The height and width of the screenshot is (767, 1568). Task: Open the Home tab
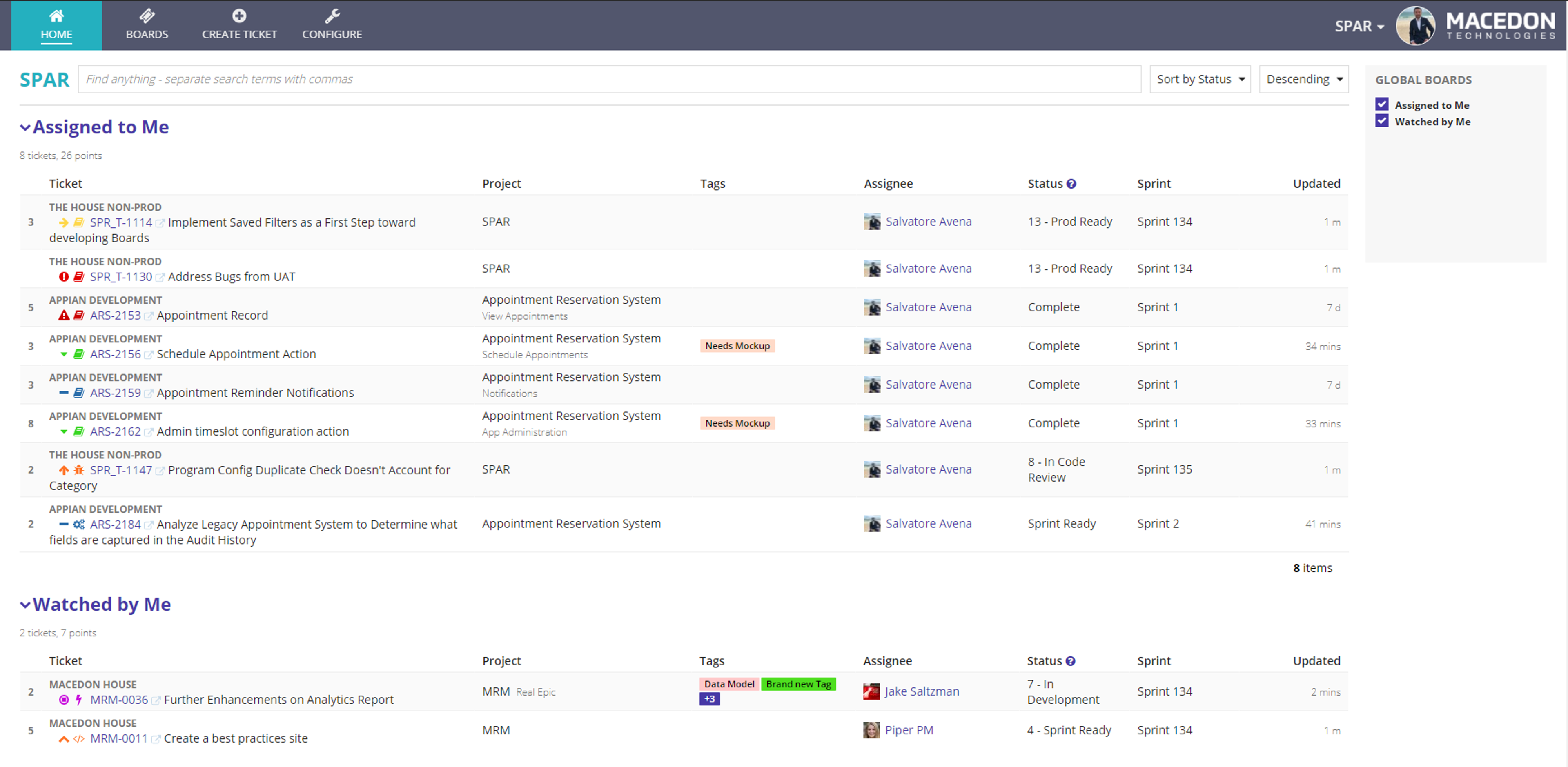click(56, 25)
